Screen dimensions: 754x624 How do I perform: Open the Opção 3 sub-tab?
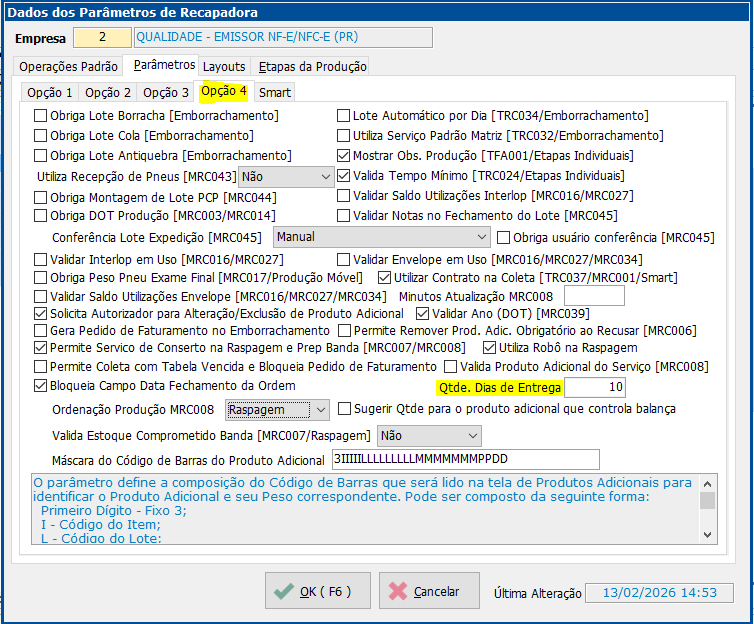point(165,92)
